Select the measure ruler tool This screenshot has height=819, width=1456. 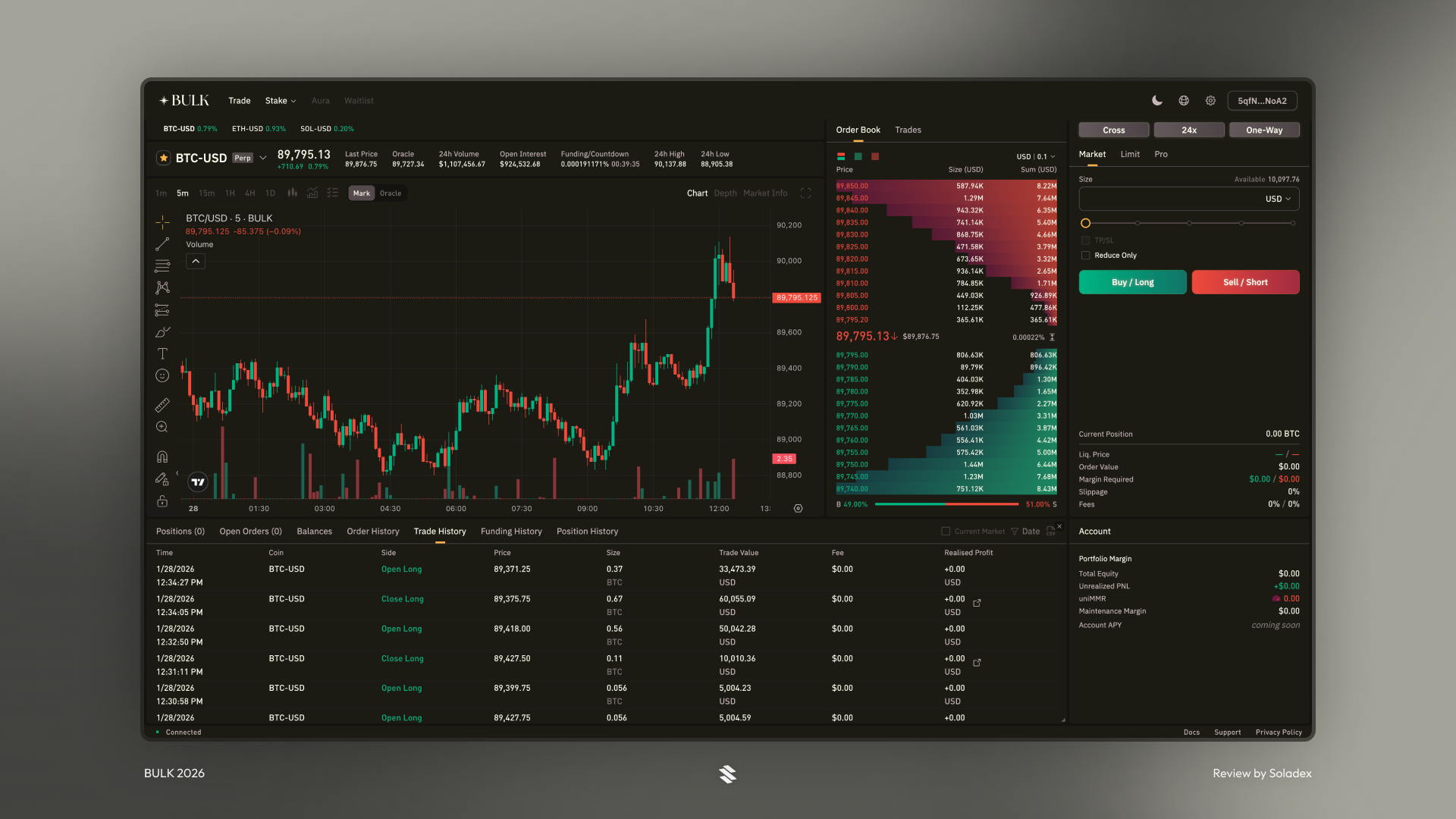162,404
